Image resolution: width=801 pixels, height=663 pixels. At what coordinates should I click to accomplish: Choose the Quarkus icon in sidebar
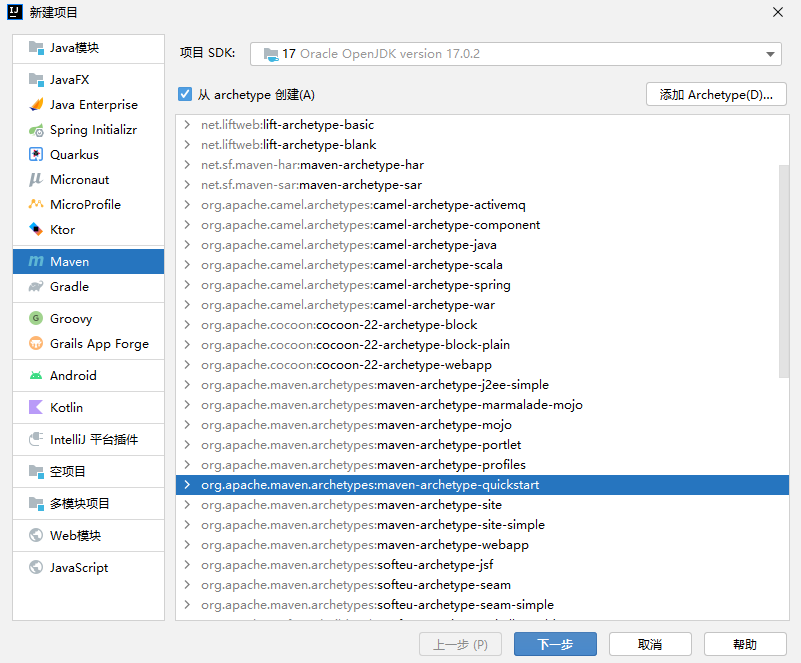tap(36, 155)
